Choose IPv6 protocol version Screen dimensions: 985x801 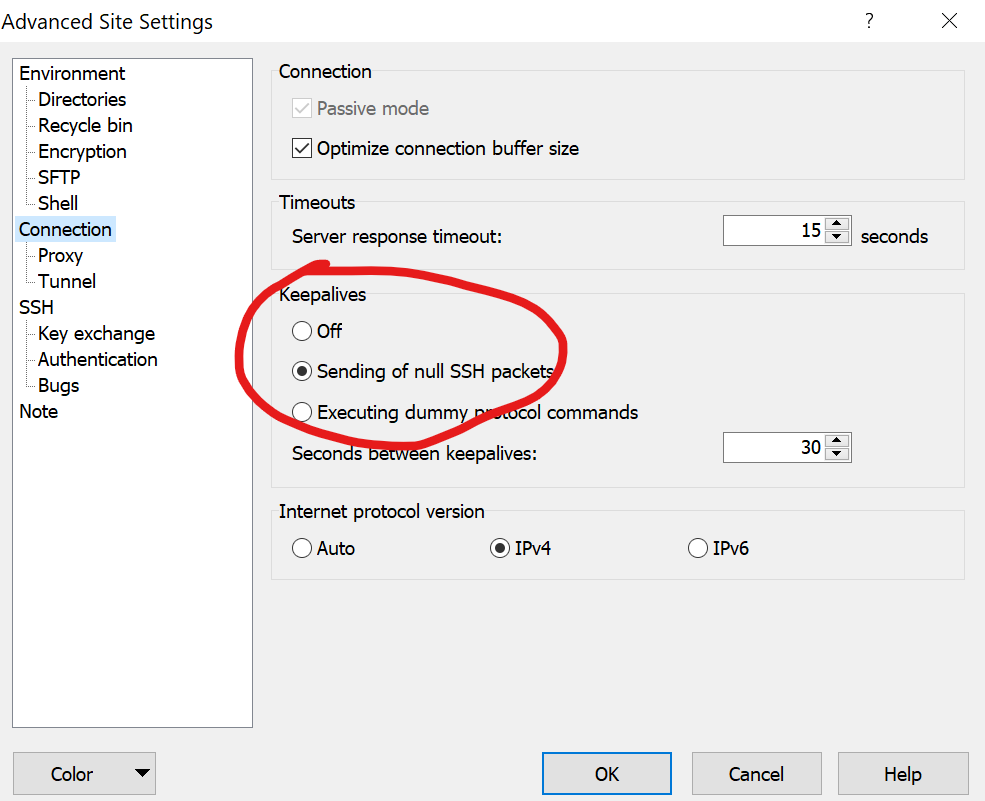pyautogui.click(x=698, y=548)
